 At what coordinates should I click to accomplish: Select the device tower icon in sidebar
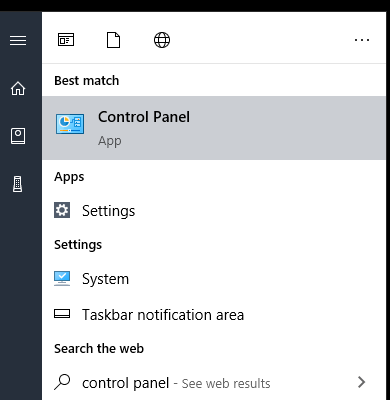18,184
